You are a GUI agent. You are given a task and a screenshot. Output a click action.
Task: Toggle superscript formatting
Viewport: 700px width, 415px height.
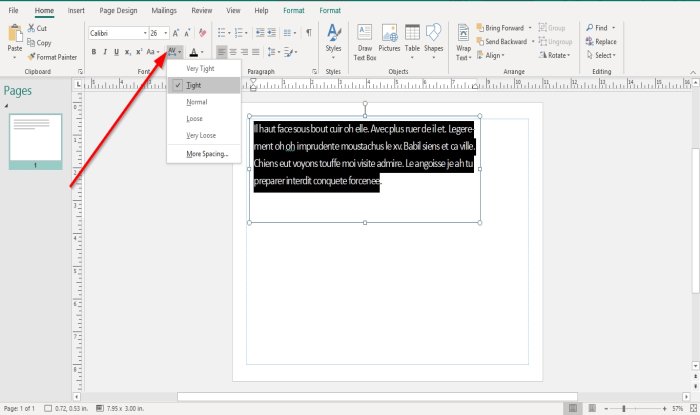click(x=139, y=52)
